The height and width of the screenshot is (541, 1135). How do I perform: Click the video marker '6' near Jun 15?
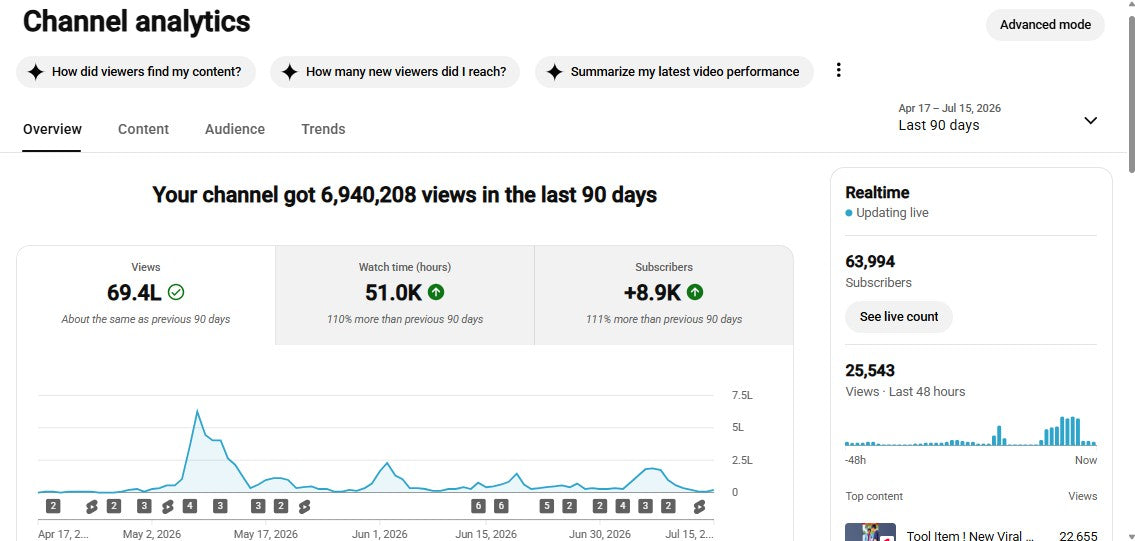pos(478,506)
